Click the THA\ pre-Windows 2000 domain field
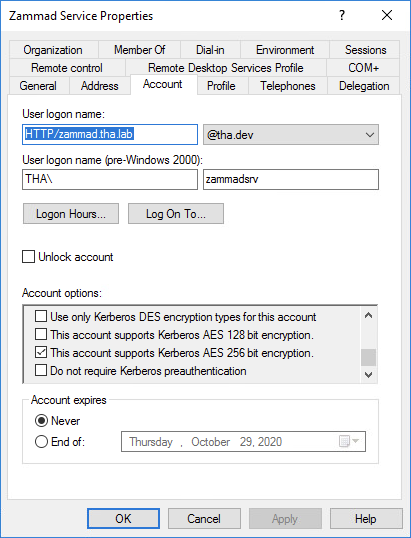The height and width of the screenshot is (538, 411). pos(110,179)
